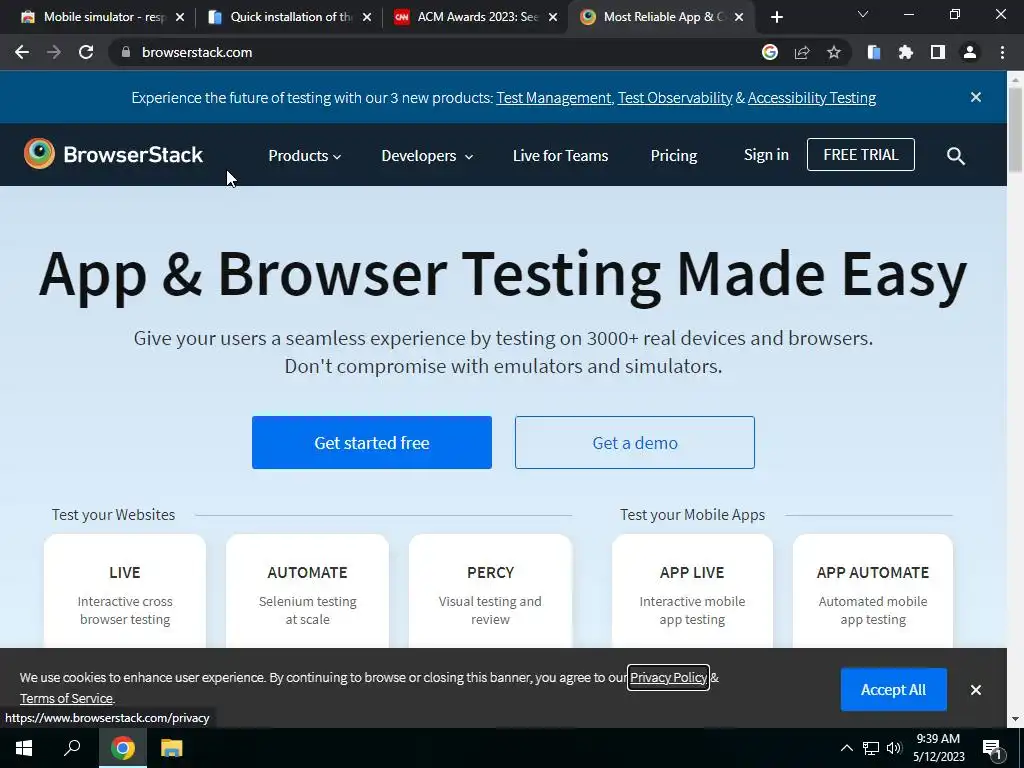This screenshot has width=1024, height=768.
Task: Click Get started free button
Action: pos(372,442)
